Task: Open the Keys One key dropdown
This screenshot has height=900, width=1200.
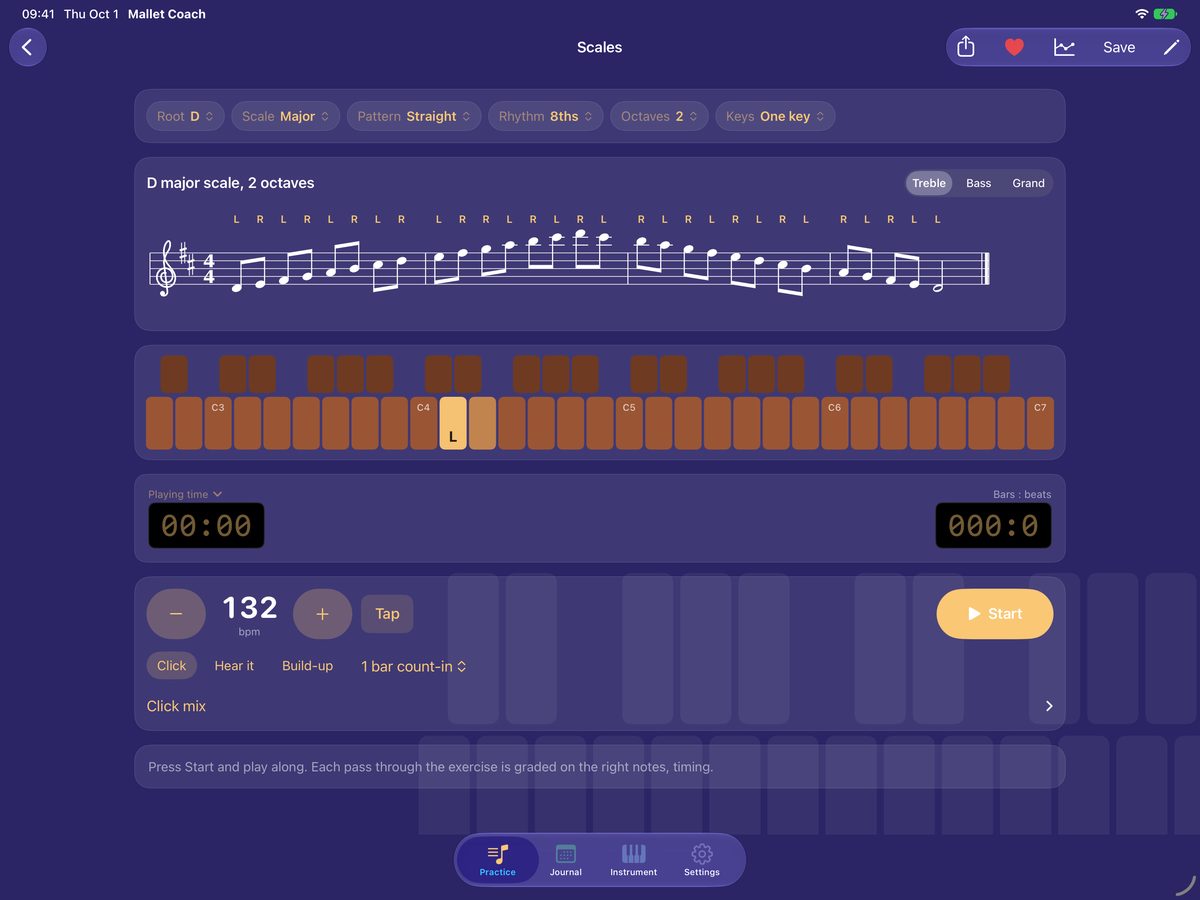Action: point(775,116)
